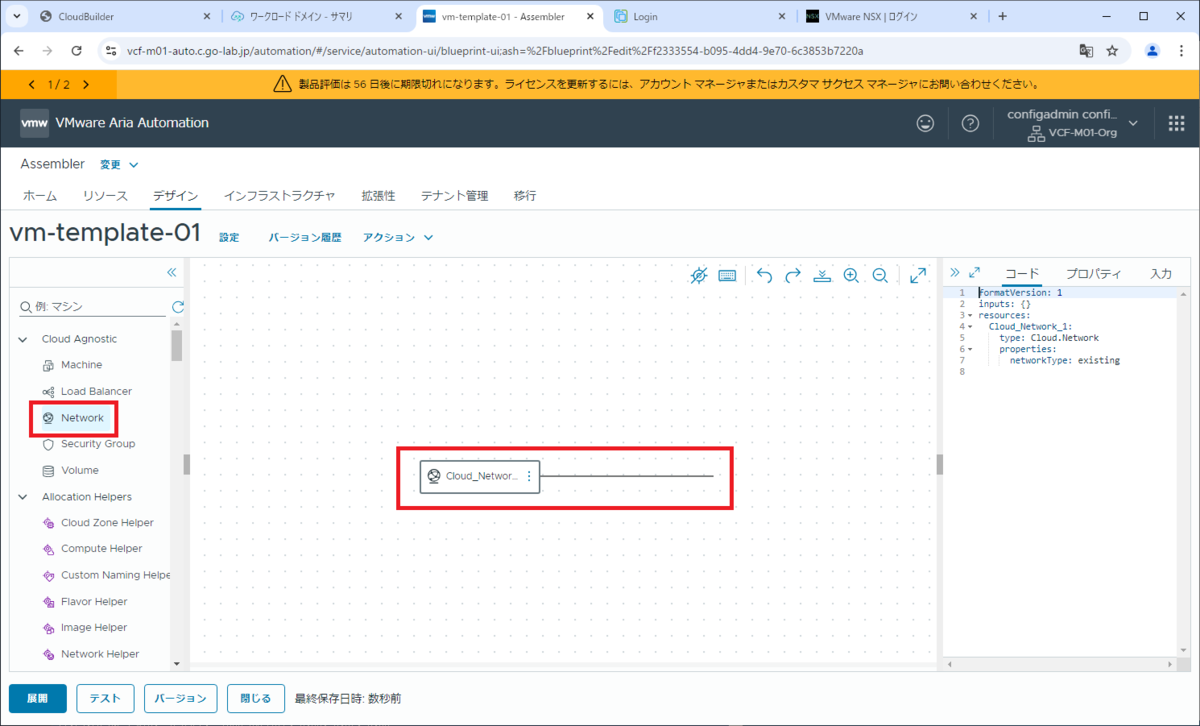
Task: Switch to the ホーム tab
Action: [x=40, y=196]
